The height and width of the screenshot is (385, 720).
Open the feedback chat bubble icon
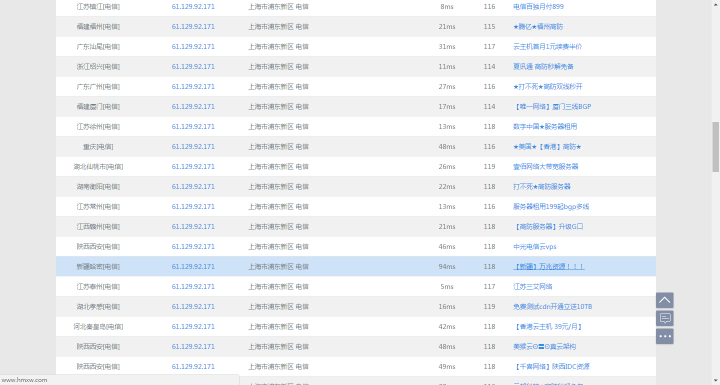(664, 318)
